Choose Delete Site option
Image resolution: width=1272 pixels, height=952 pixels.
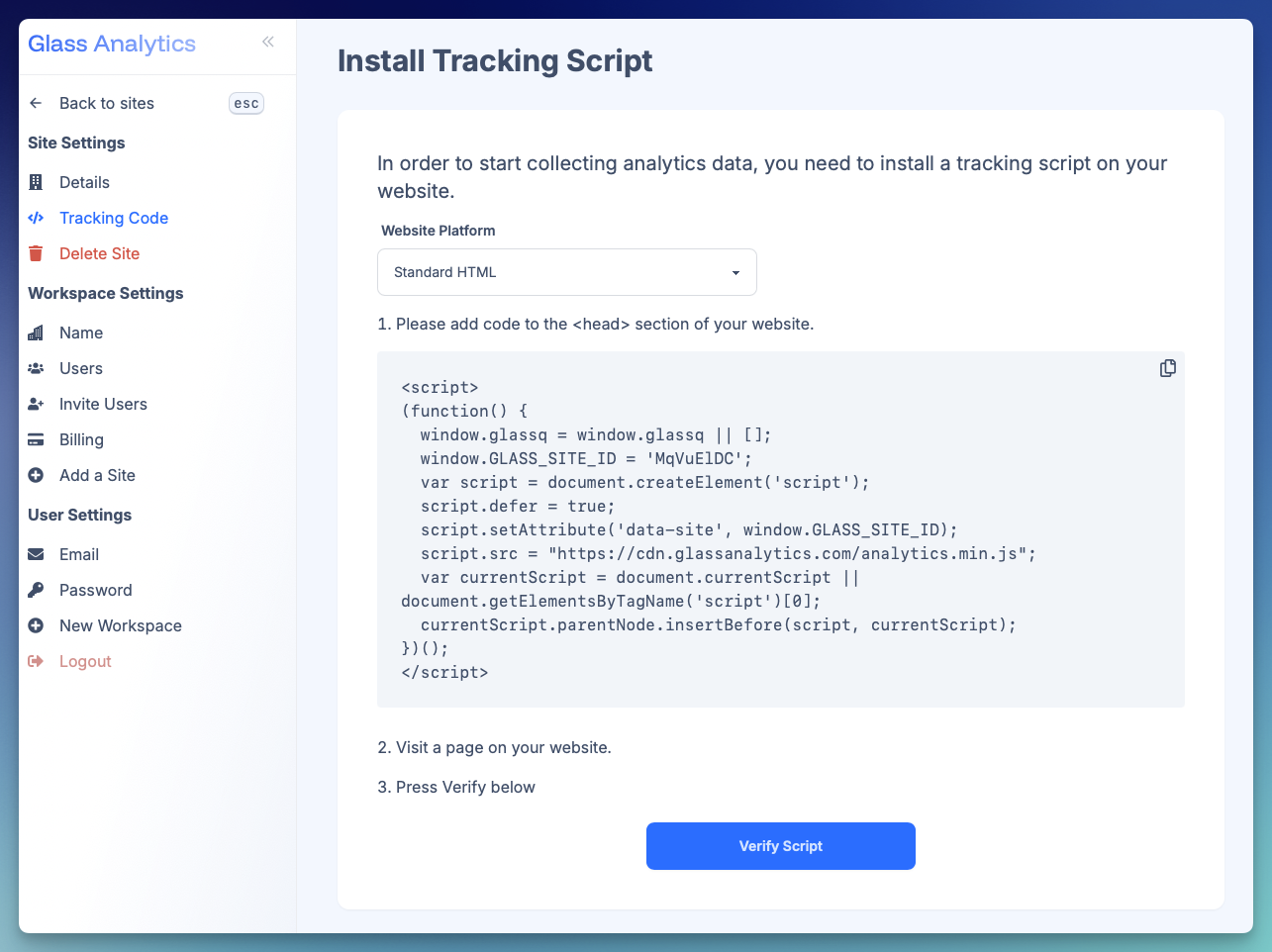[99, 253]
